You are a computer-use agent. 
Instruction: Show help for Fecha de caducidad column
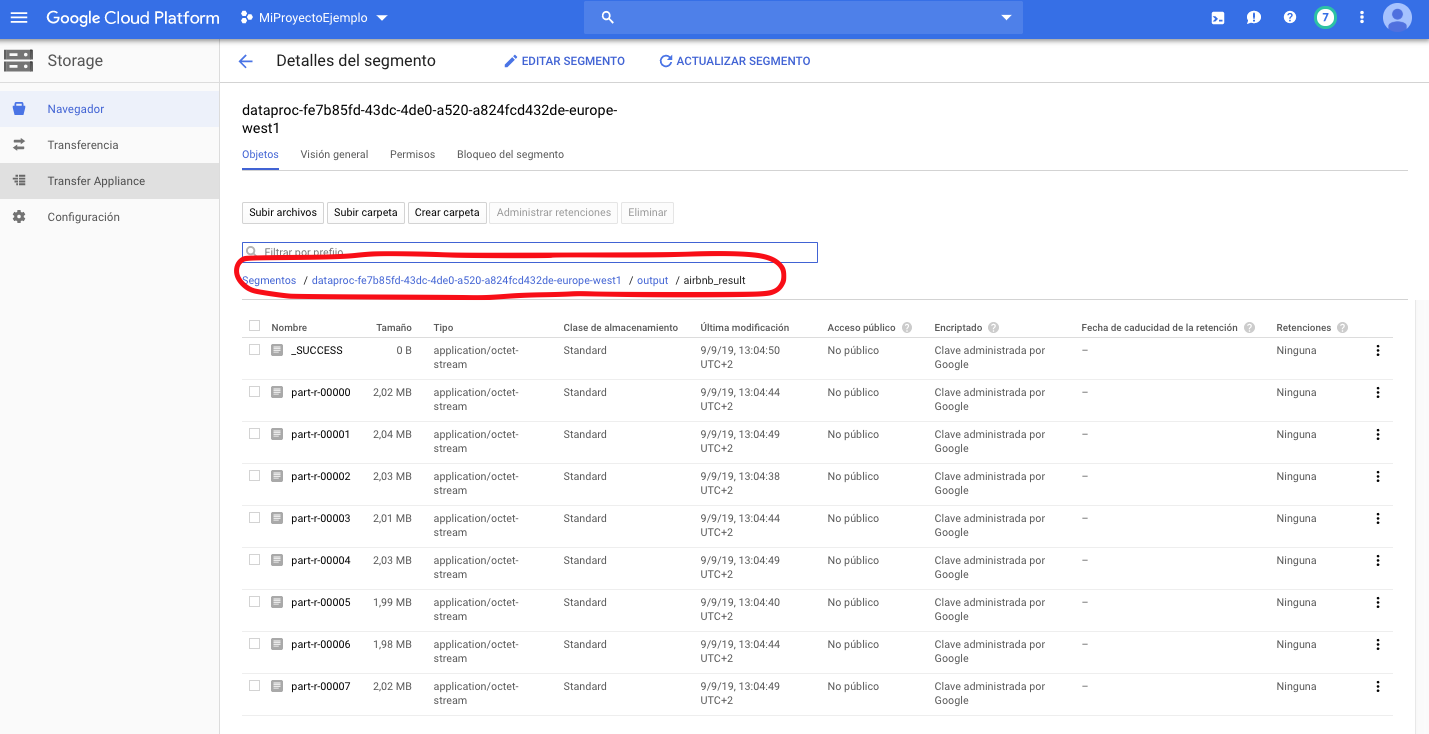coord(1249,328)
